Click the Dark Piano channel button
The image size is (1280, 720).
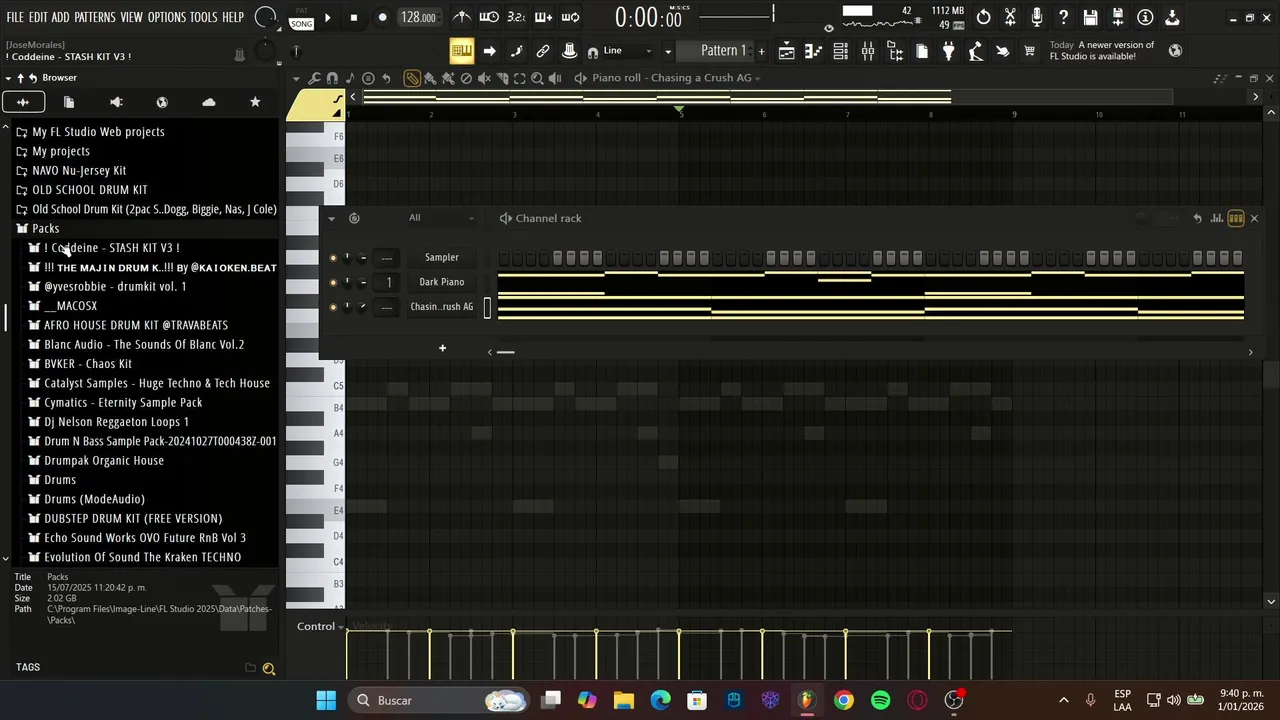tap(441, 282)
